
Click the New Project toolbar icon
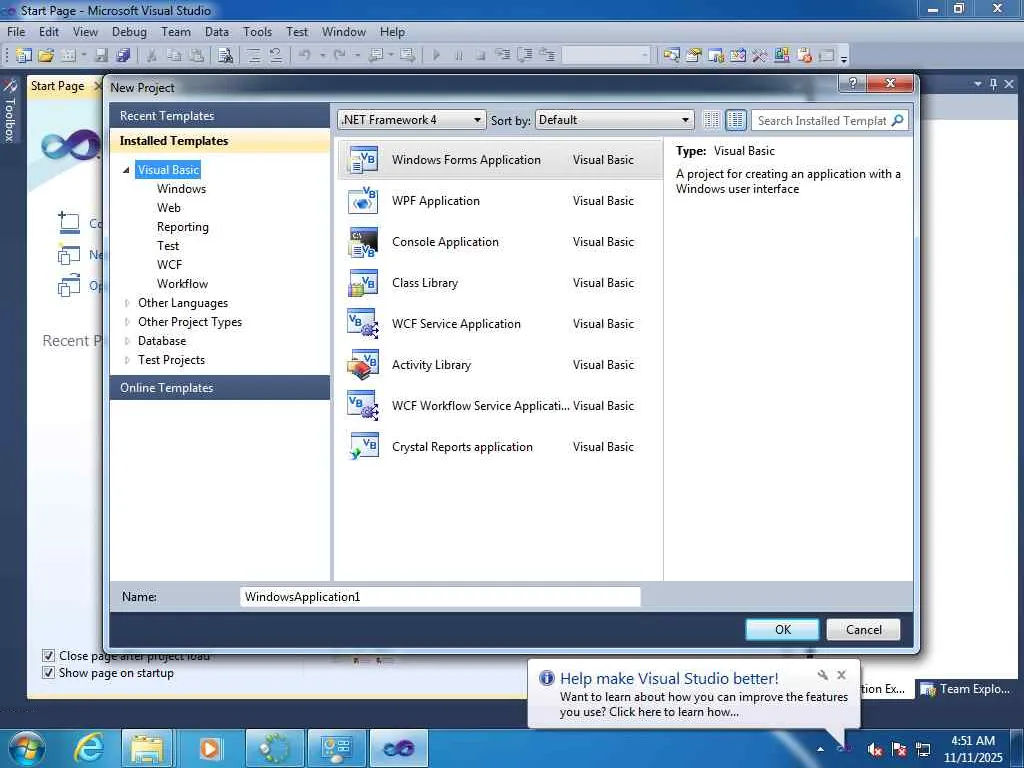[x=24, y=56]
